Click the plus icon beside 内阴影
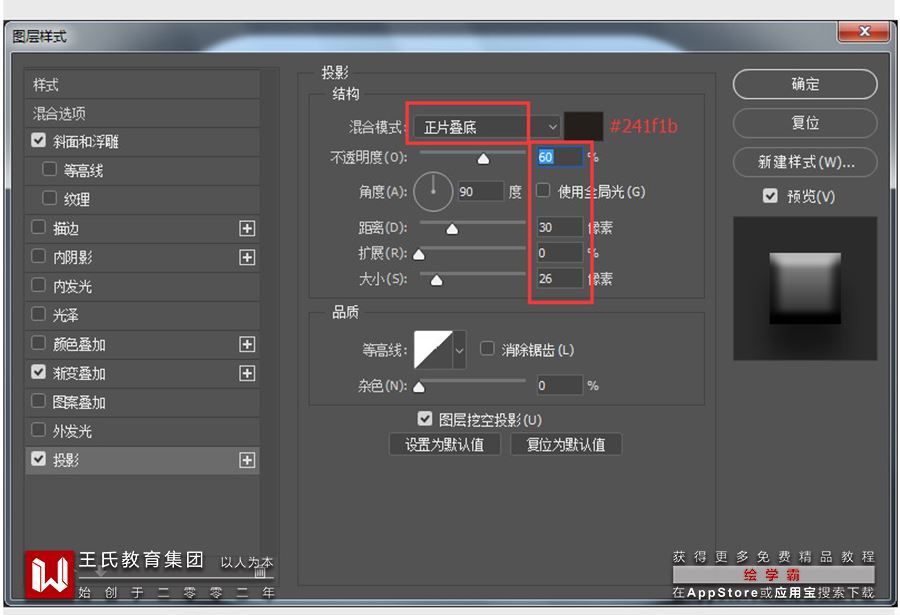Image resolution: width=900 pixels, height=615 pixels. (247, 257)
